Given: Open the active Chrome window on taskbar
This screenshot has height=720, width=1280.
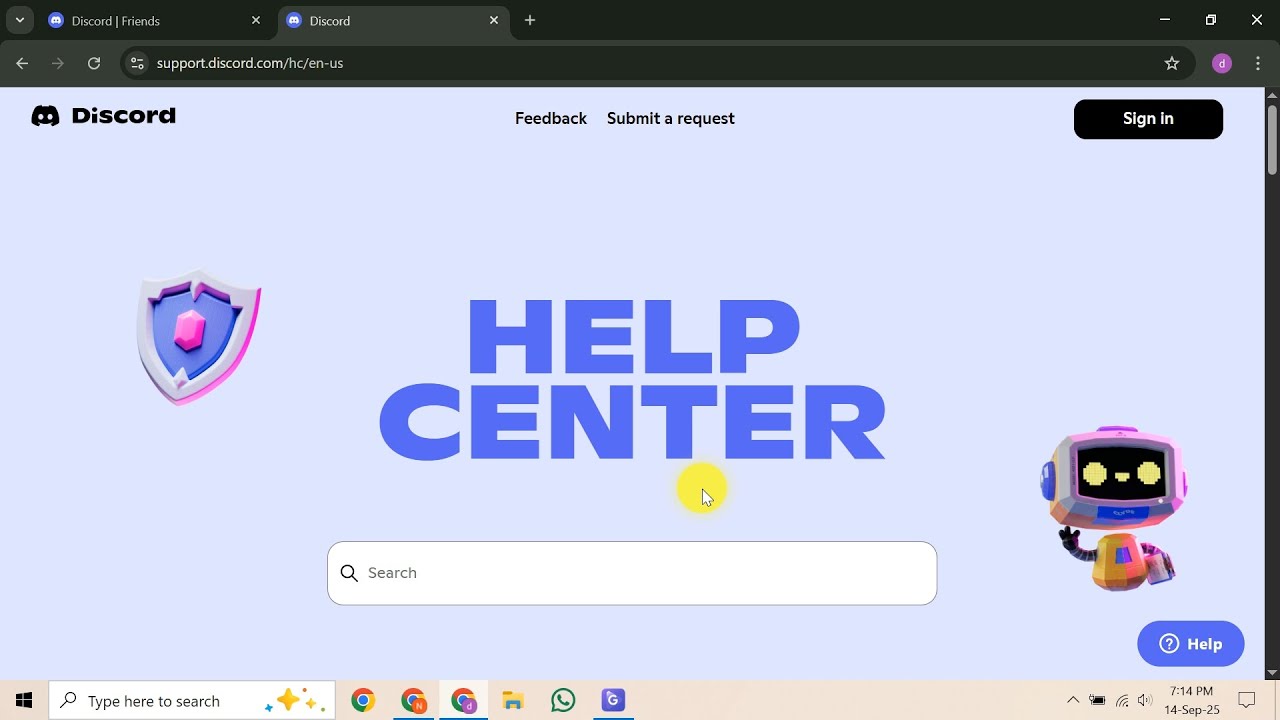Looking at the screenshot, I should coord(463,701).
